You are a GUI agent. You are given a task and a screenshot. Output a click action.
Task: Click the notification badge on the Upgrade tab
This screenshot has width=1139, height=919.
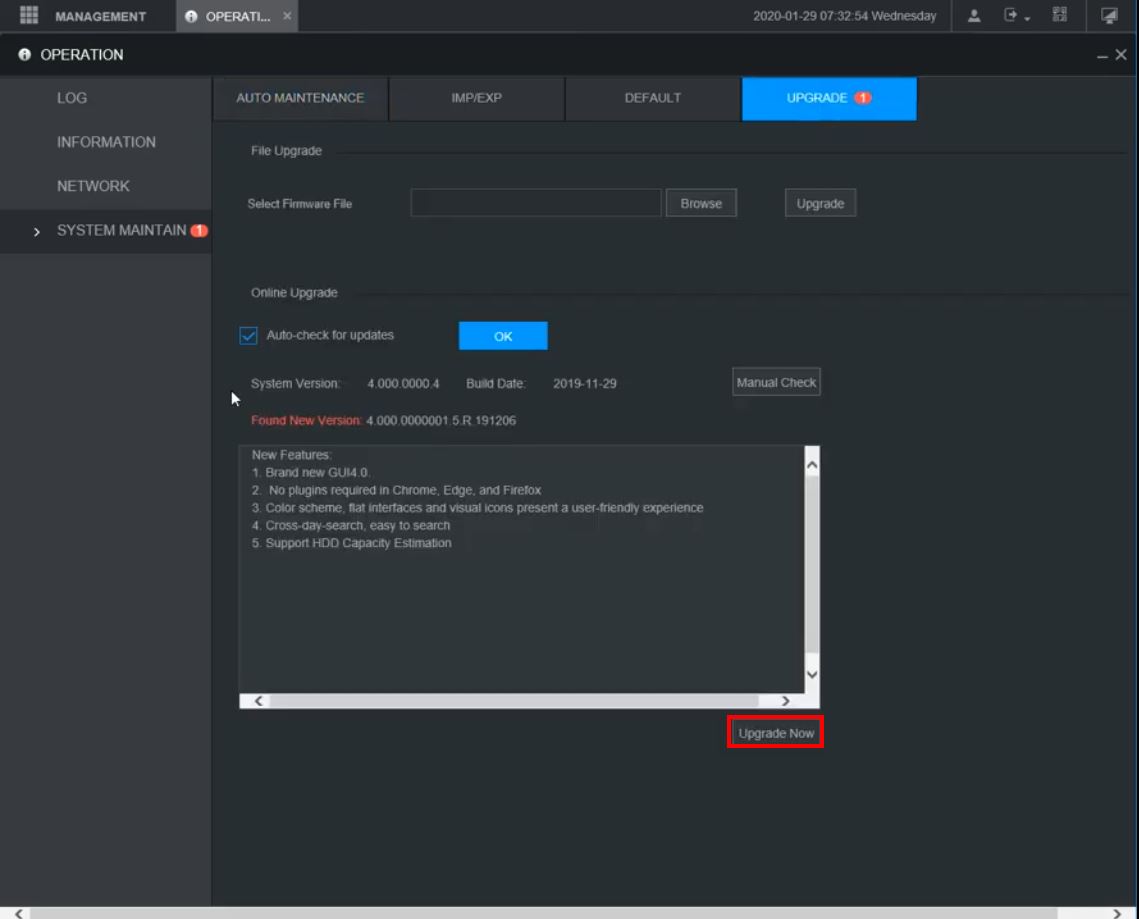tap(862, 98)
